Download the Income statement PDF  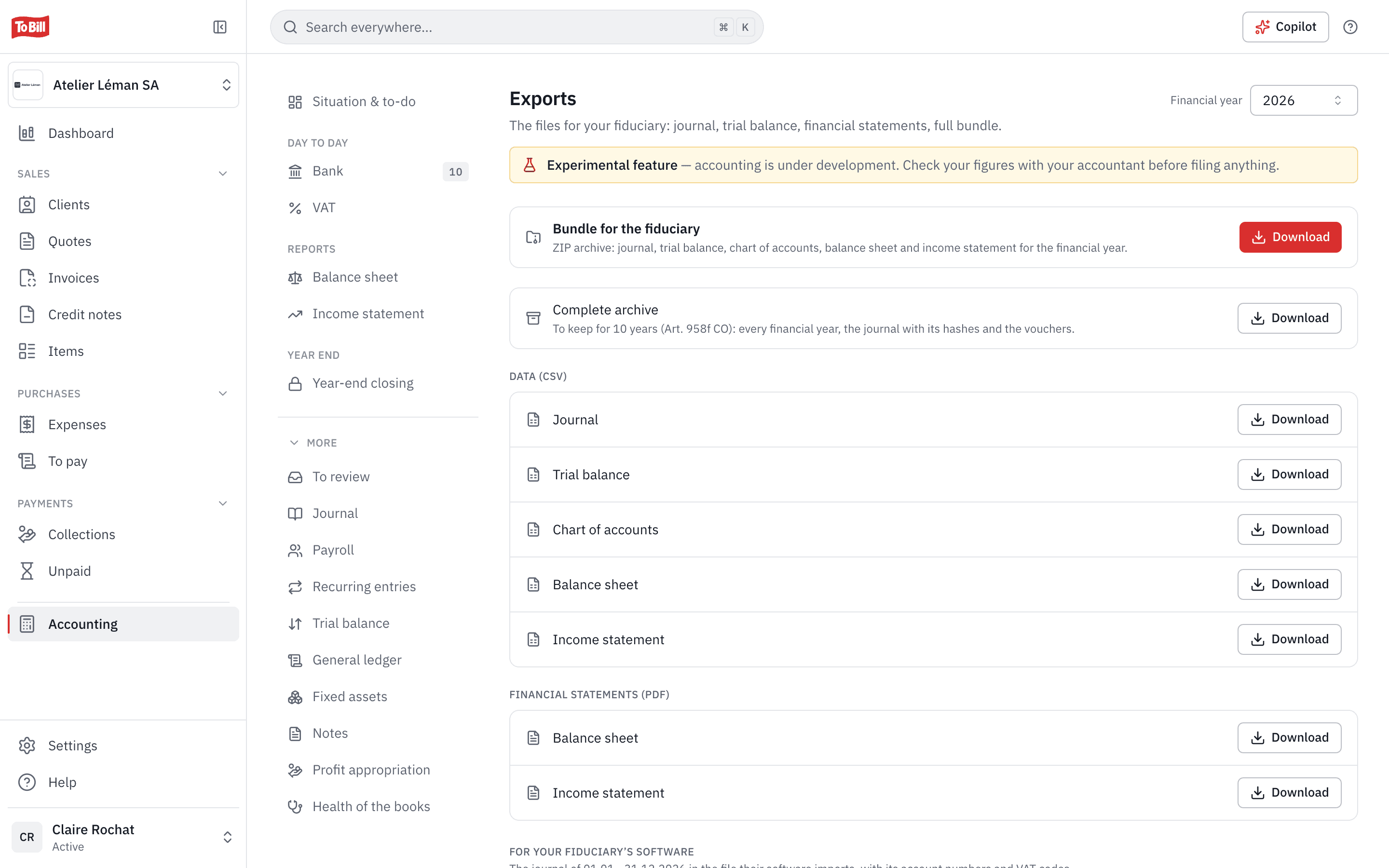tap(1289, 793)
